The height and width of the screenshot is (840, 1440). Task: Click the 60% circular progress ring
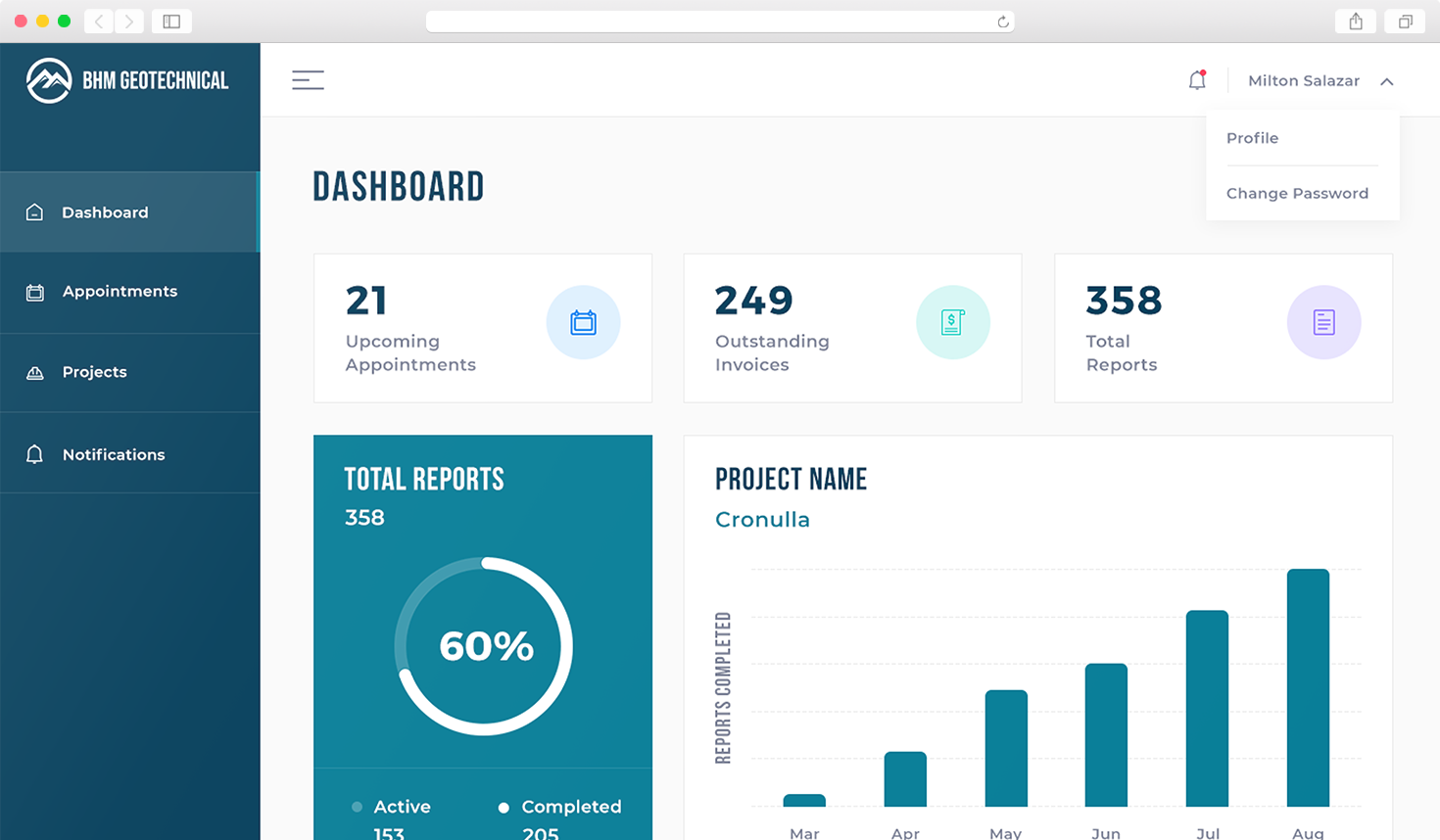point(484,646)
